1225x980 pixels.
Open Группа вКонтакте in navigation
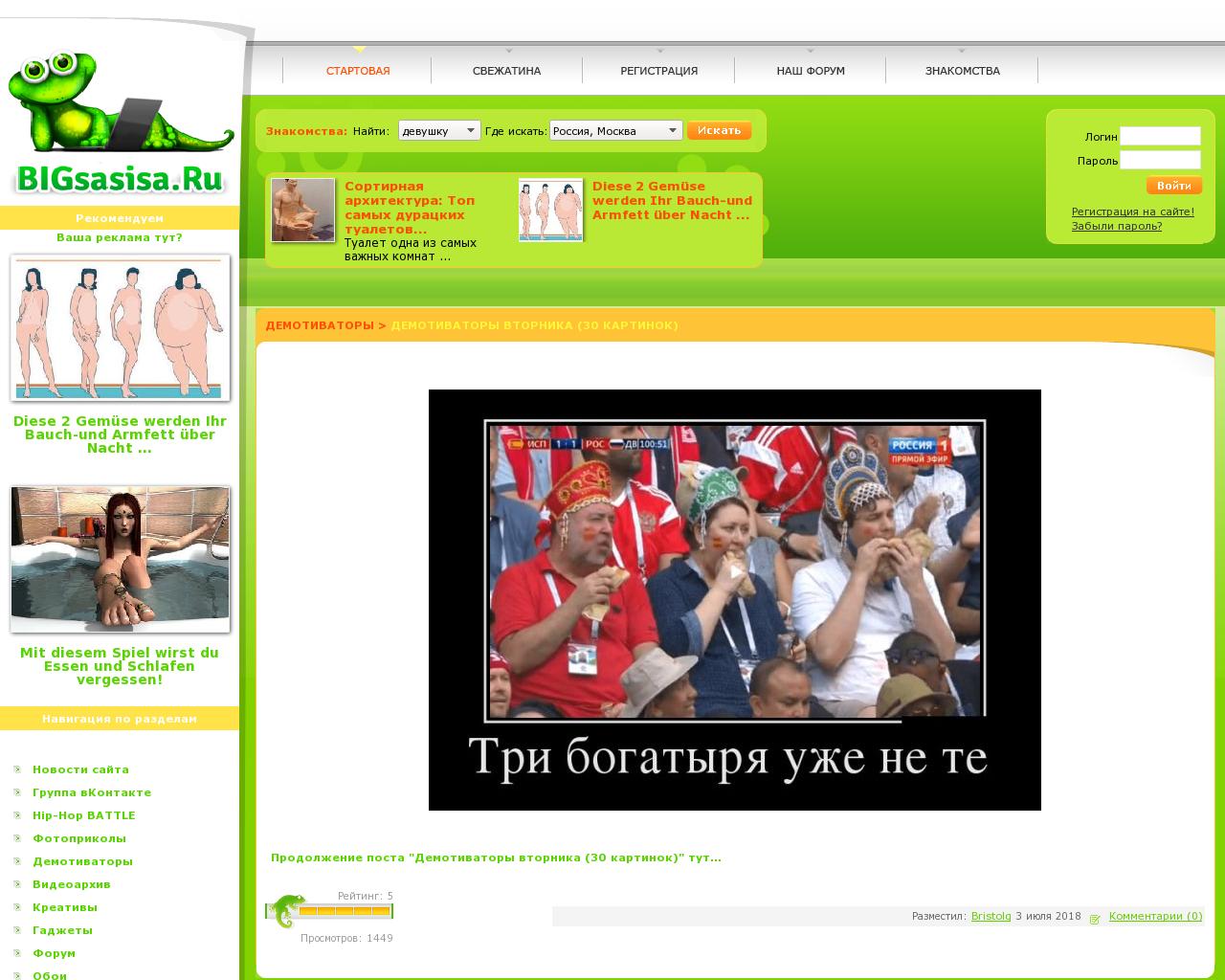tap(92, 792)
